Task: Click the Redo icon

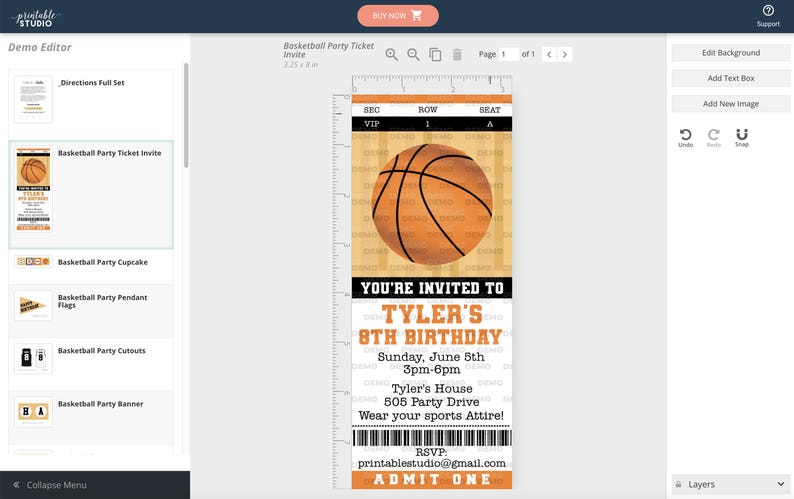Action: pyautogui.click(x=713, y=137)
